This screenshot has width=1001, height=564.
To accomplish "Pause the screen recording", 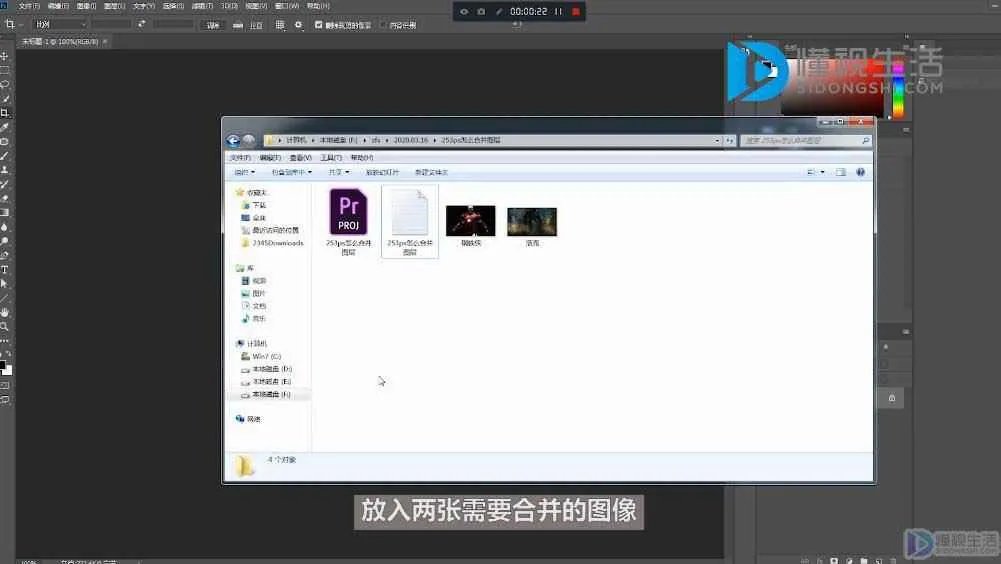I will tap(559, 11).
